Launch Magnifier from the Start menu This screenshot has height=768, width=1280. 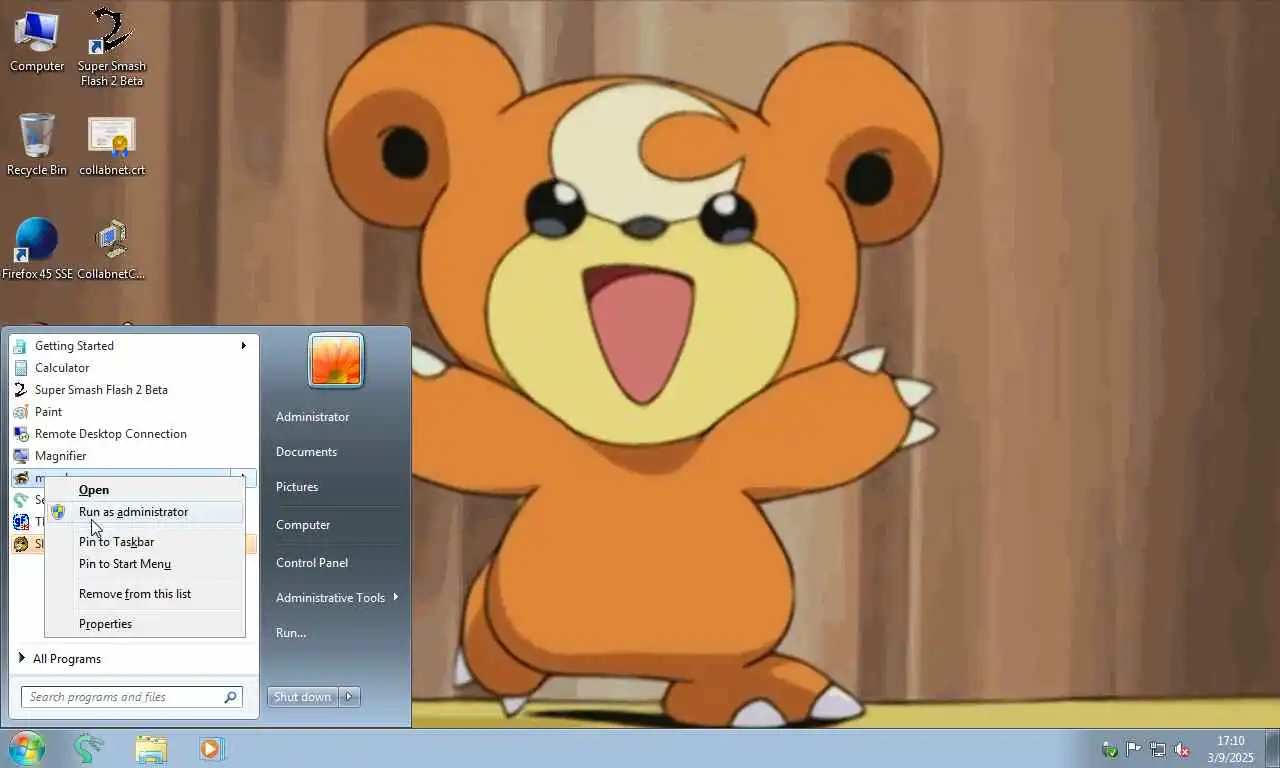(x=134, y=456)
